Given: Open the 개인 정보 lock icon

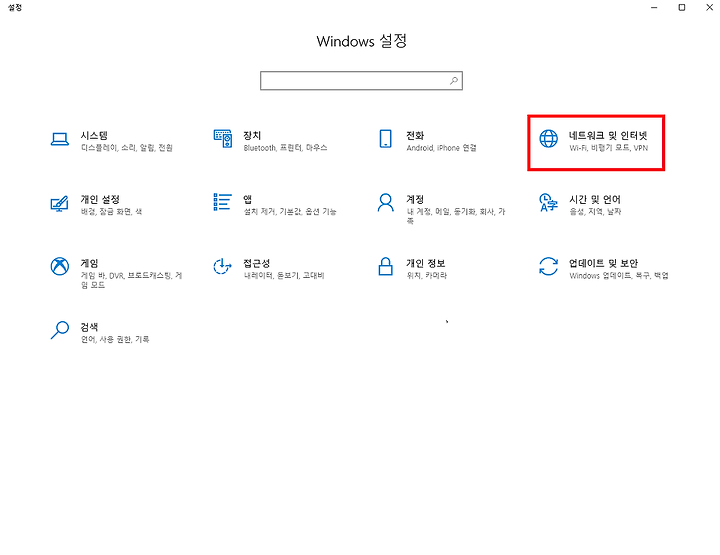Looking at the screenshot, I should coord(386,266).
